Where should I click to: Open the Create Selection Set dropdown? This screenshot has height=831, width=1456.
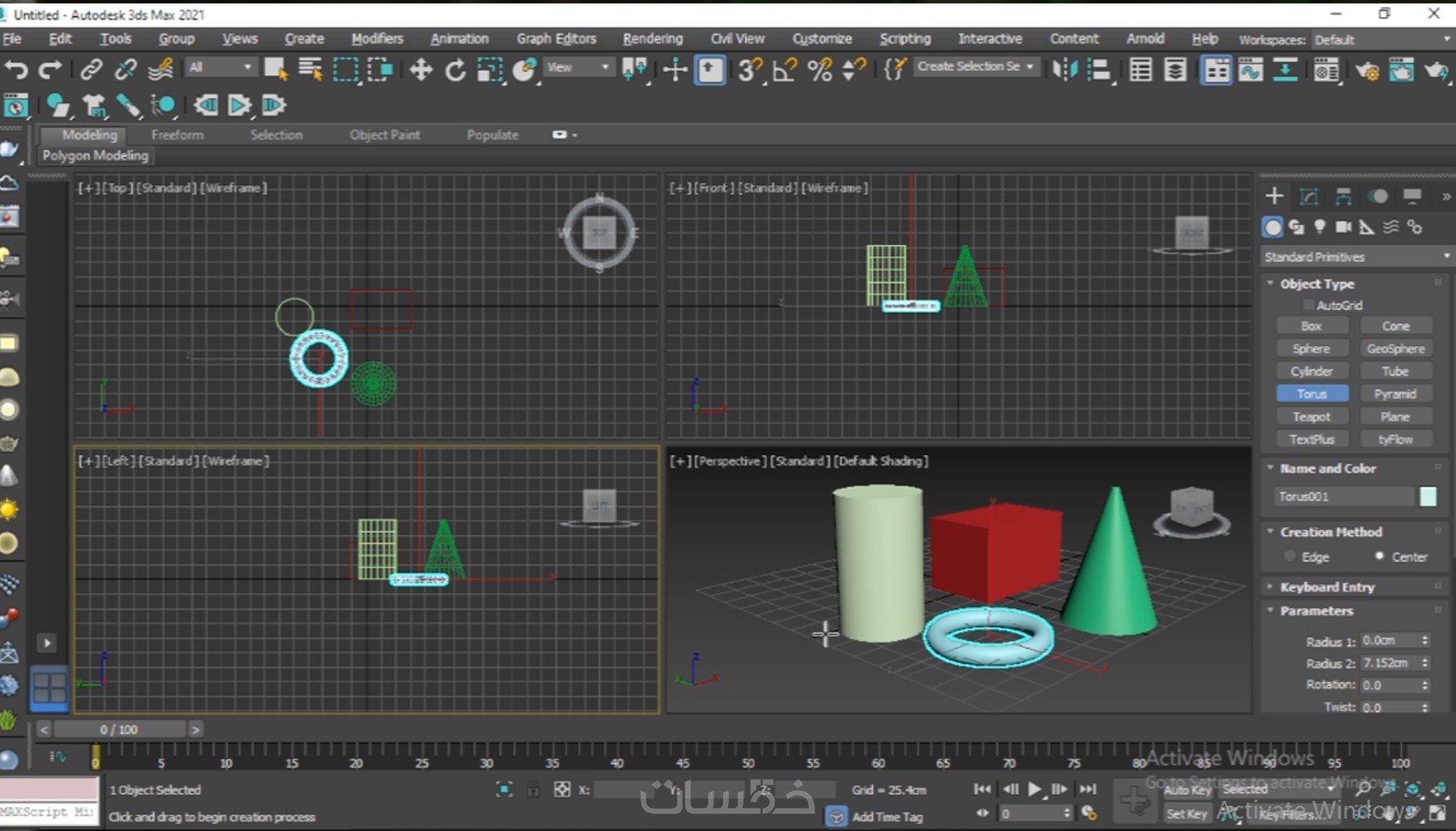tap(976, 67)
